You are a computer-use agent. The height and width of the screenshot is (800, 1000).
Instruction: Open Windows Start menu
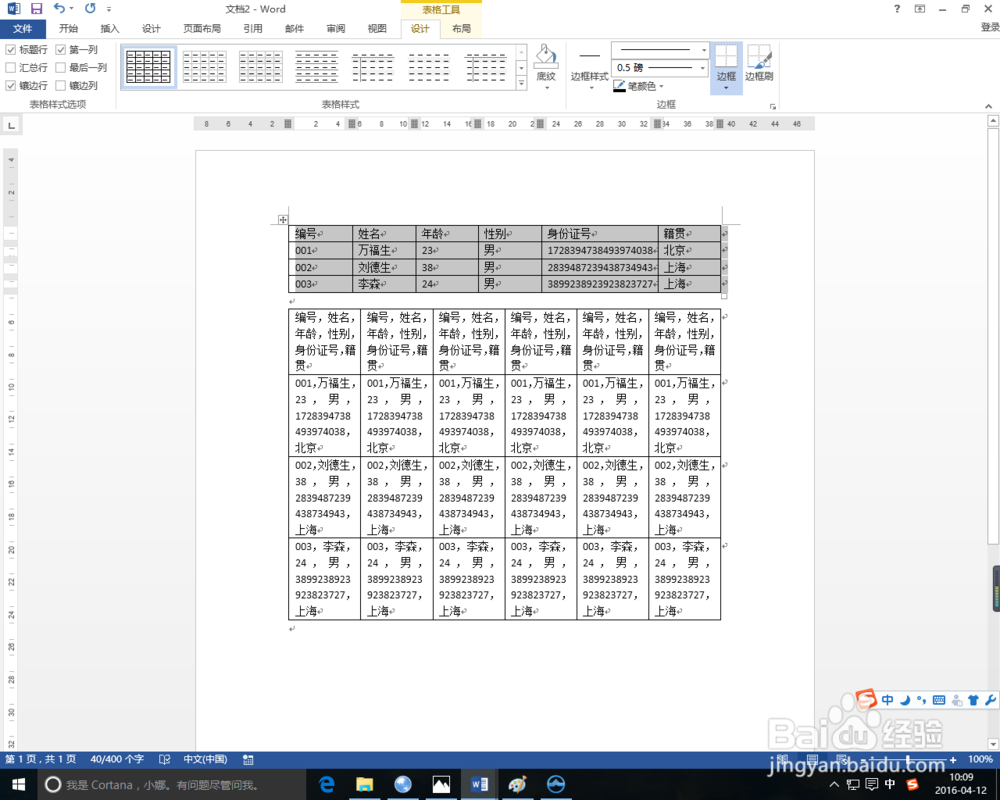point(18,785)
